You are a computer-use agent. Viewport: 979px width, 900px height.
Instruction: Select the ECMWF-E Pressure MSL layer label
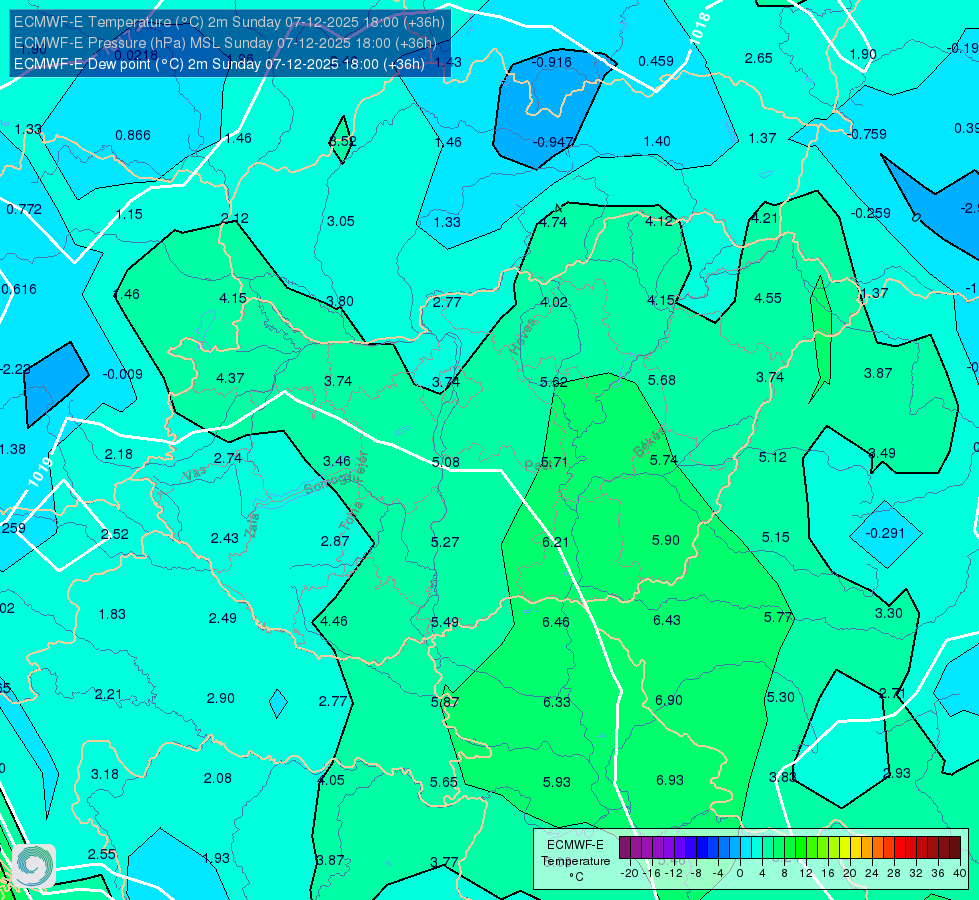click(225, 43)
